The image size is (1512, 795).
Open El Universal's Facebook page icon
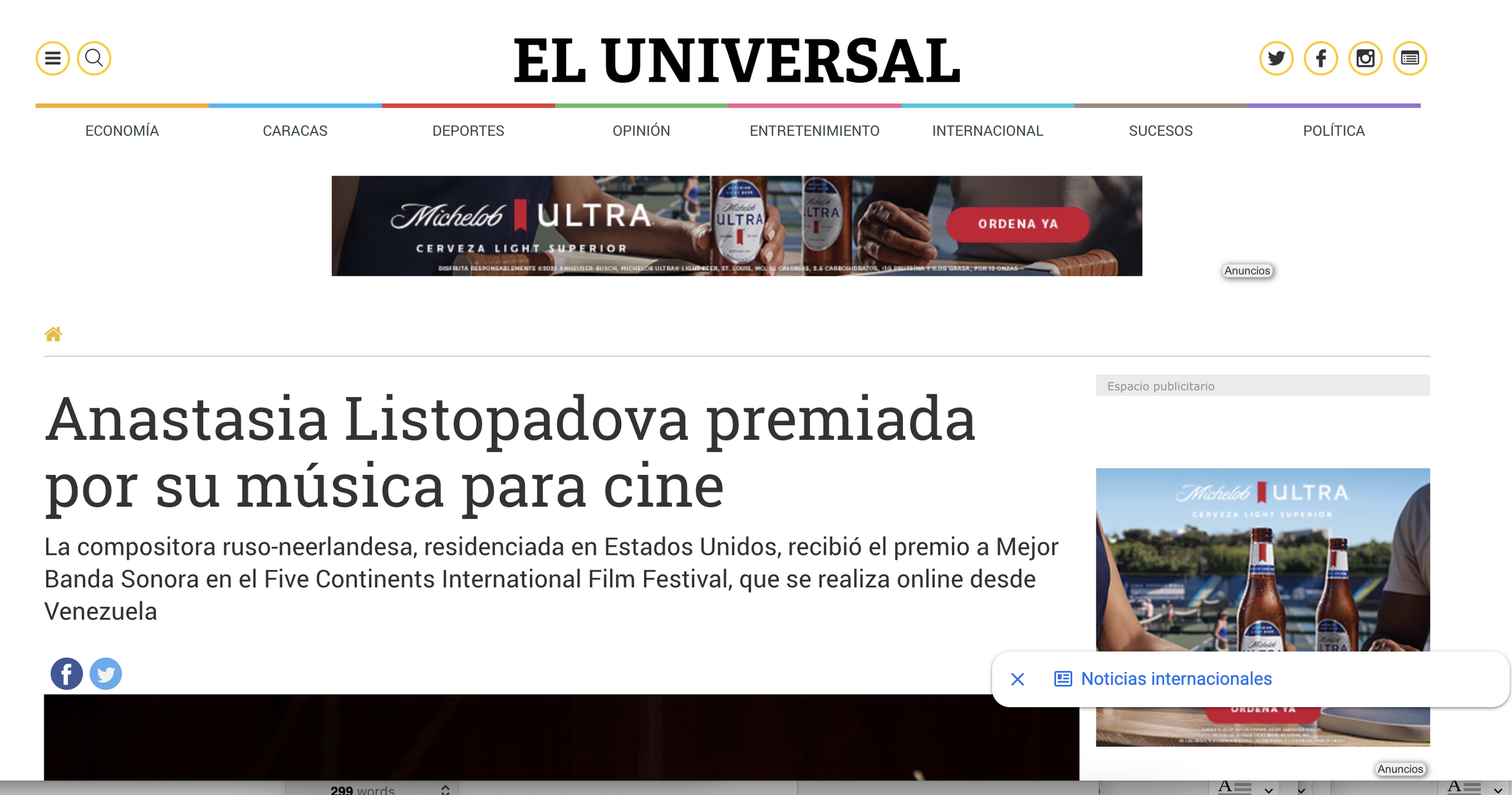coord(1321,58)
